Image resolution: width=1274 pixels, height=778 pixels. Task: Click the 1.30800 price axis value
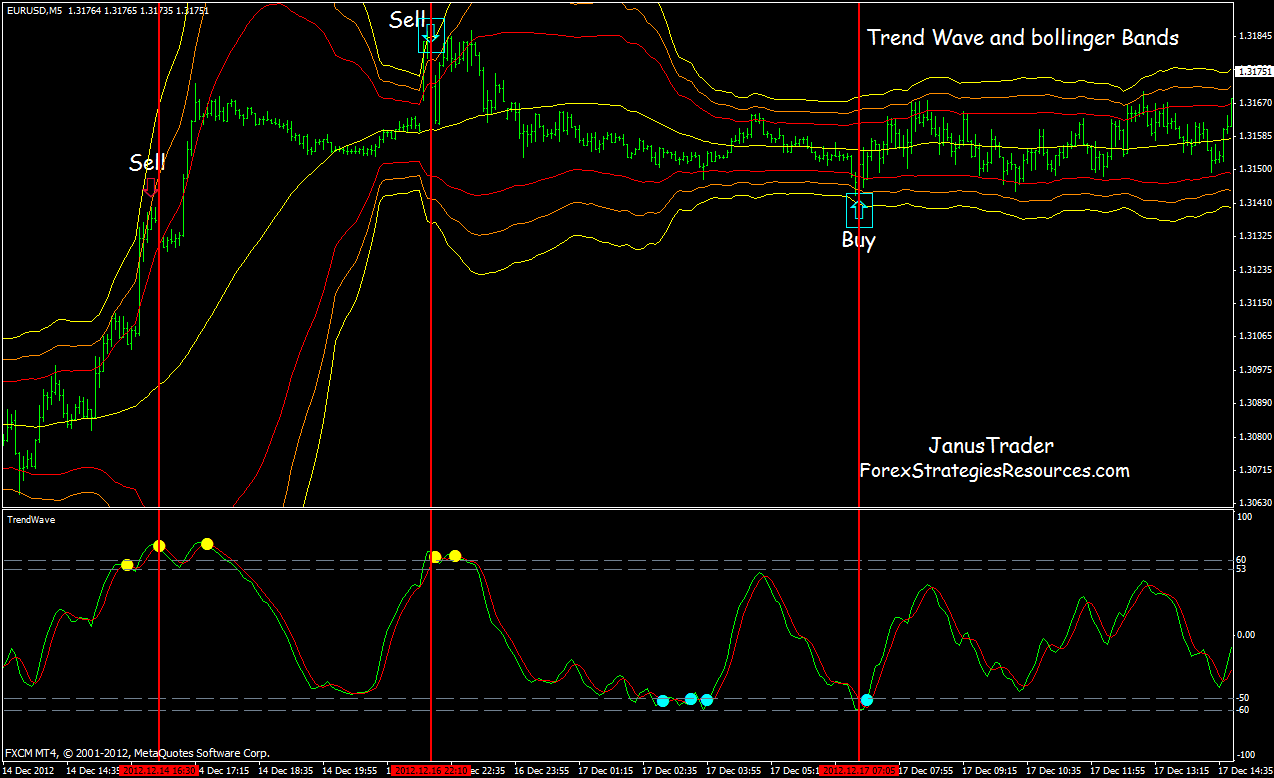(x=1254, y=437)
